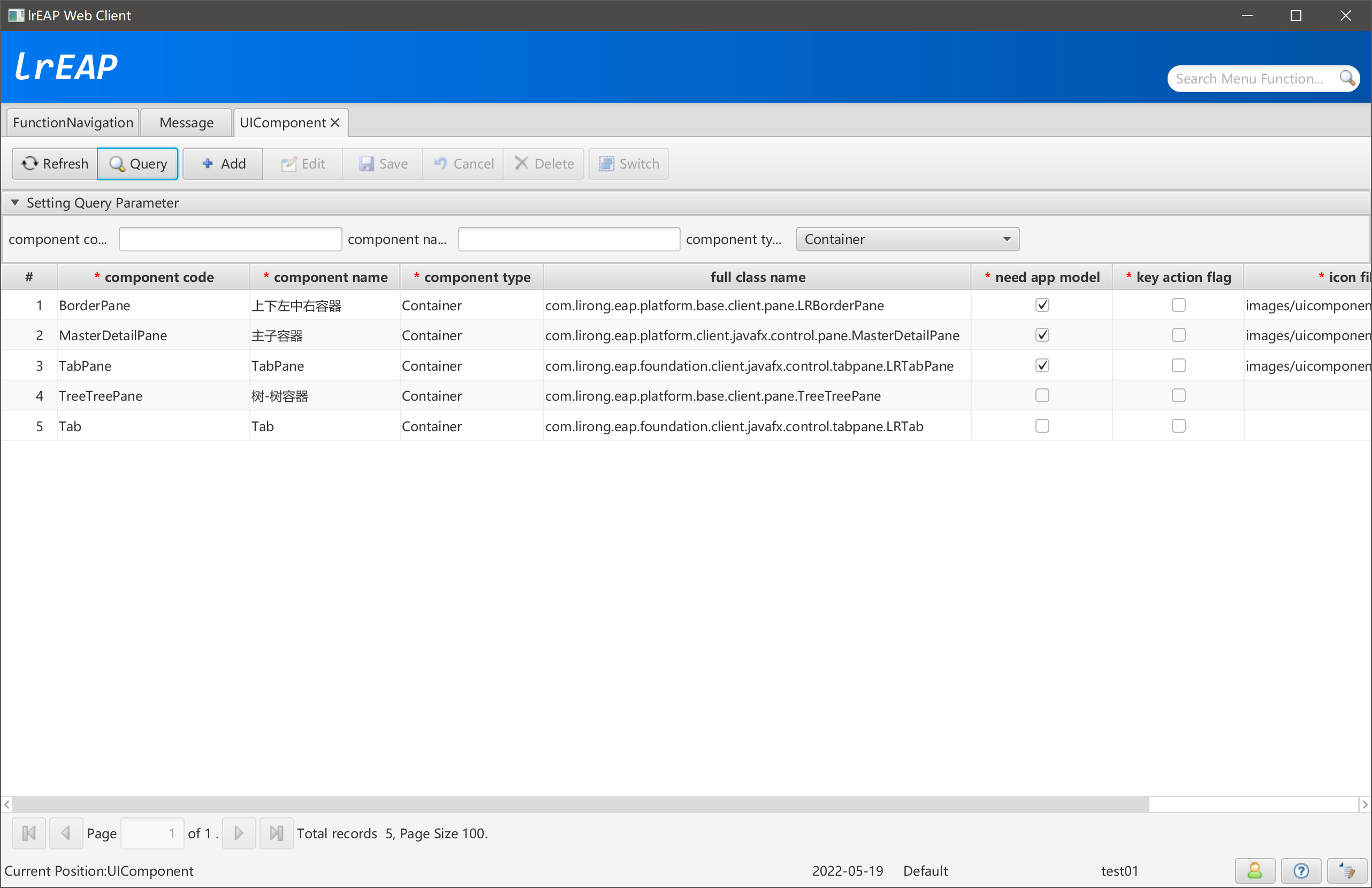1372x888 pixels.
Task: Add a new UI component record
Action: click(223, 164)
